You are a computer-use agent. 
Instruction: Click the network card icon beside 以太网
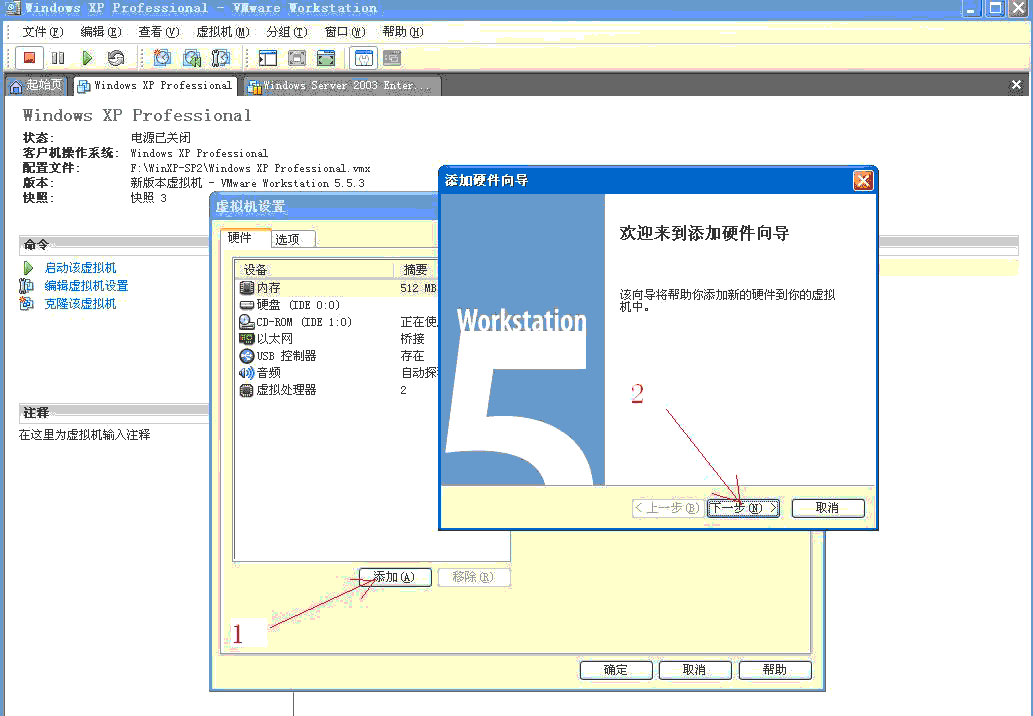pyautogui.click(x=246, y=339)
